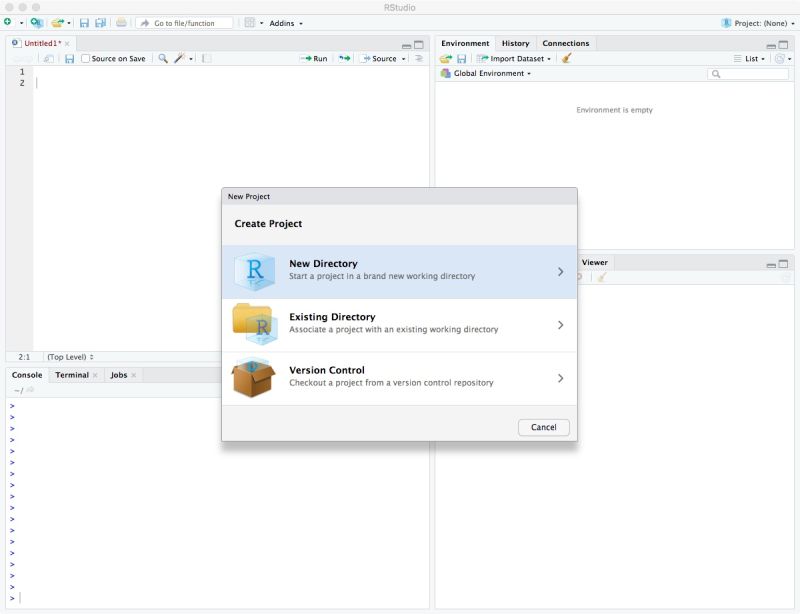The image size is (800, 614).
Task: Click the Find/Replace magnifier icon
Action: 163,59
